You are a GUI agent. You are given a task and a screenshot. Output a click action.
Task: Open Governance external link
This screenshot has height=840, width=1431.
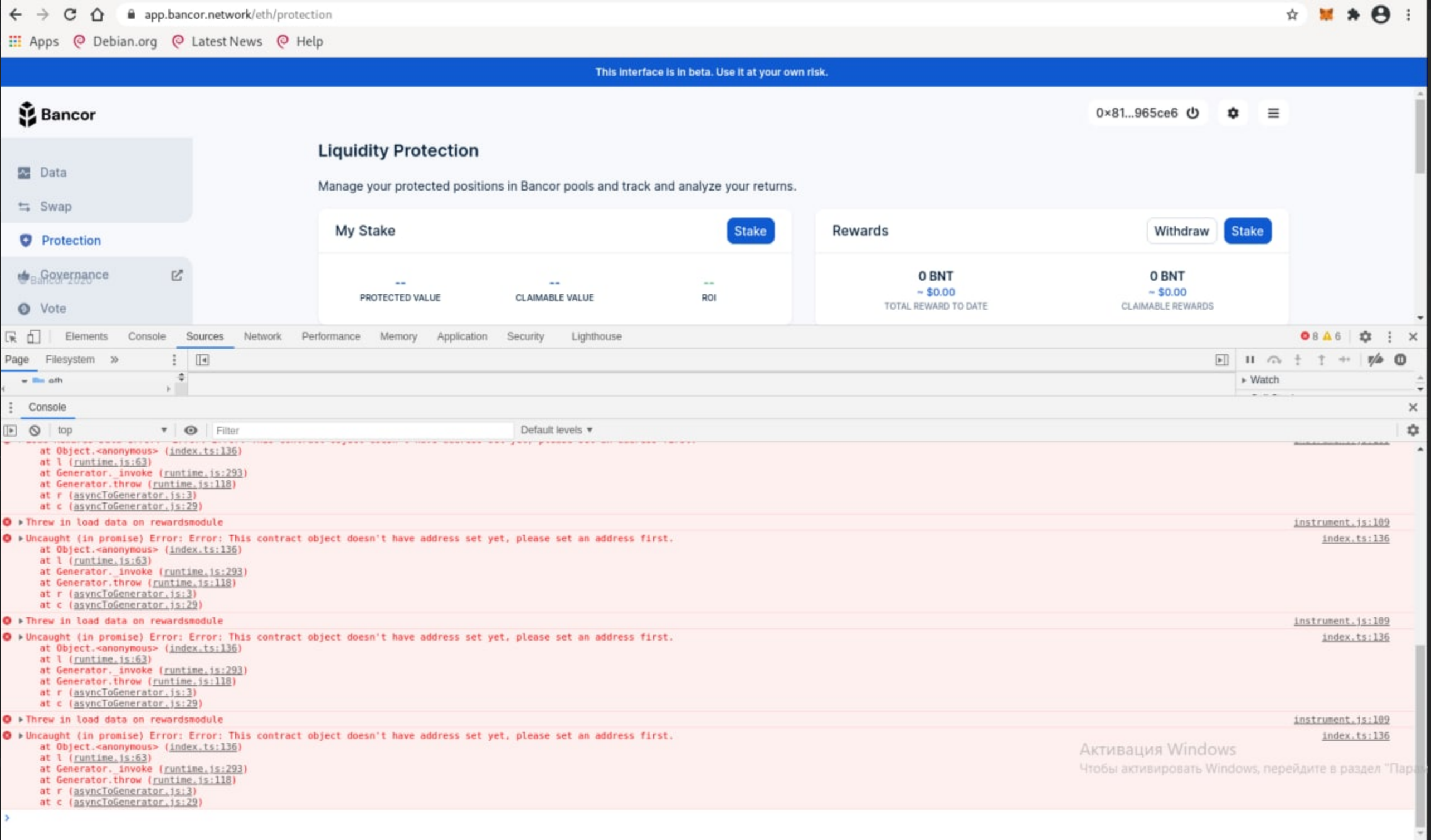(x=177, y=275)
